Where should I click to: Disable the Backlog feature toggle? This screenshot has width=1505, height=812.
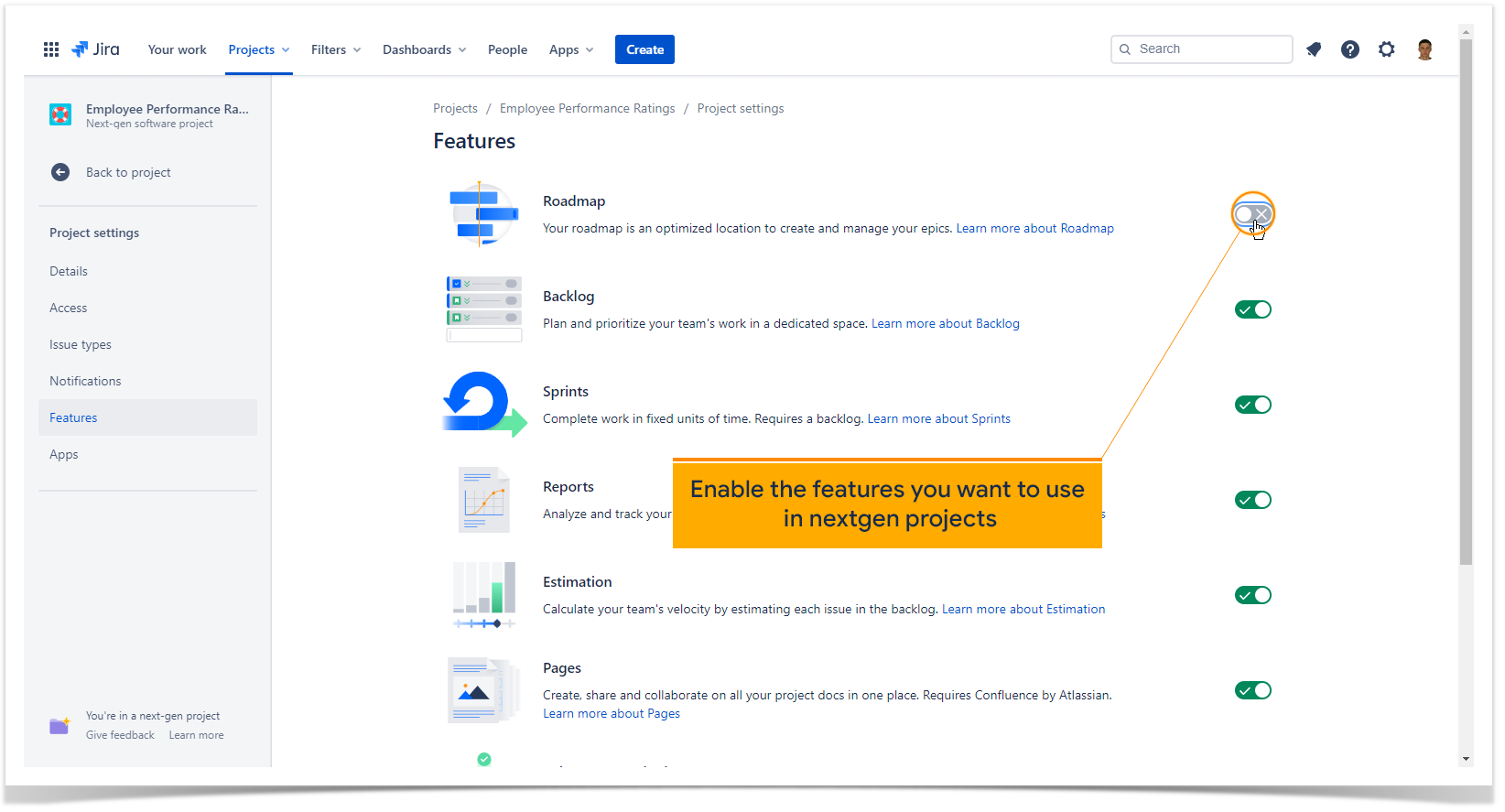[1253, 309]
